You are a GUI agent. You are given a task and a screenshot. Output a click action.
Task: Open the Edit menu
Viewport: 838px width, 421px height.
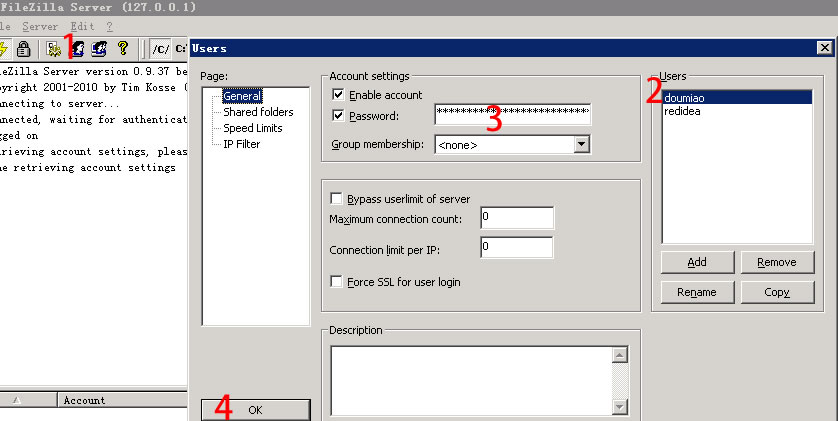[82, 26]
